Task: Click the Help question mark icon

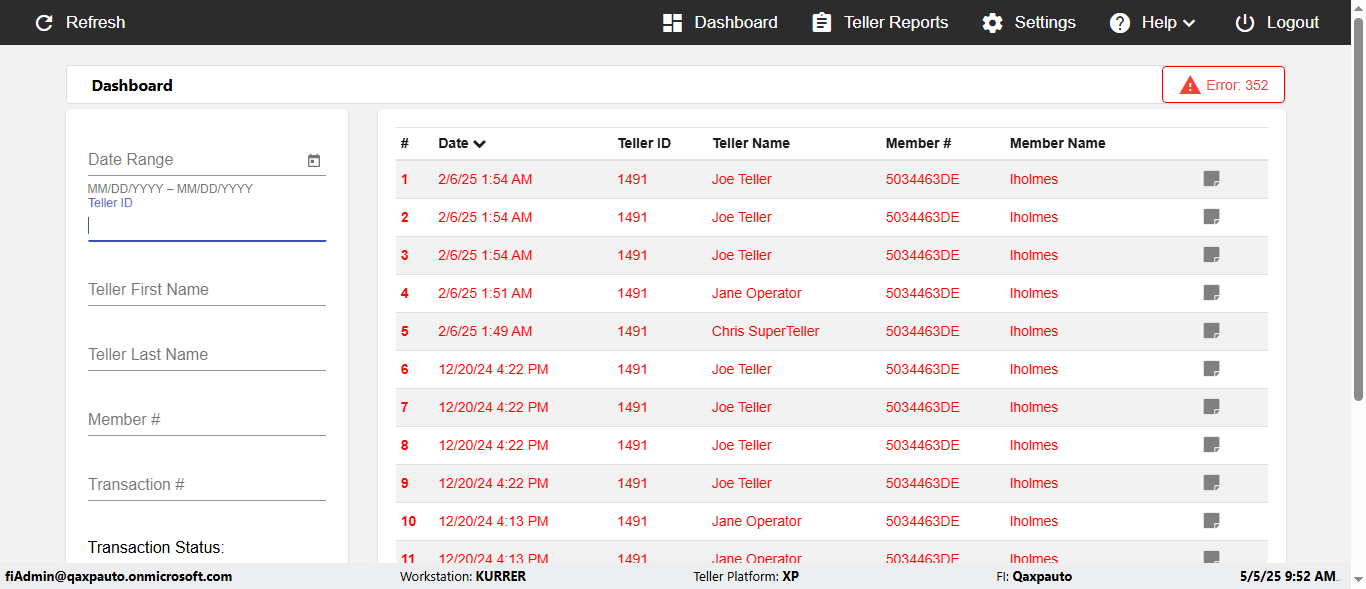Action: coord(1120,23)
